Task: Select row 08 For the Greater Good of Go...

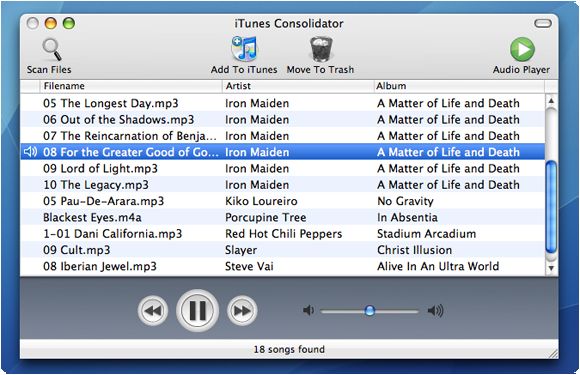Action: pos(283,152)
